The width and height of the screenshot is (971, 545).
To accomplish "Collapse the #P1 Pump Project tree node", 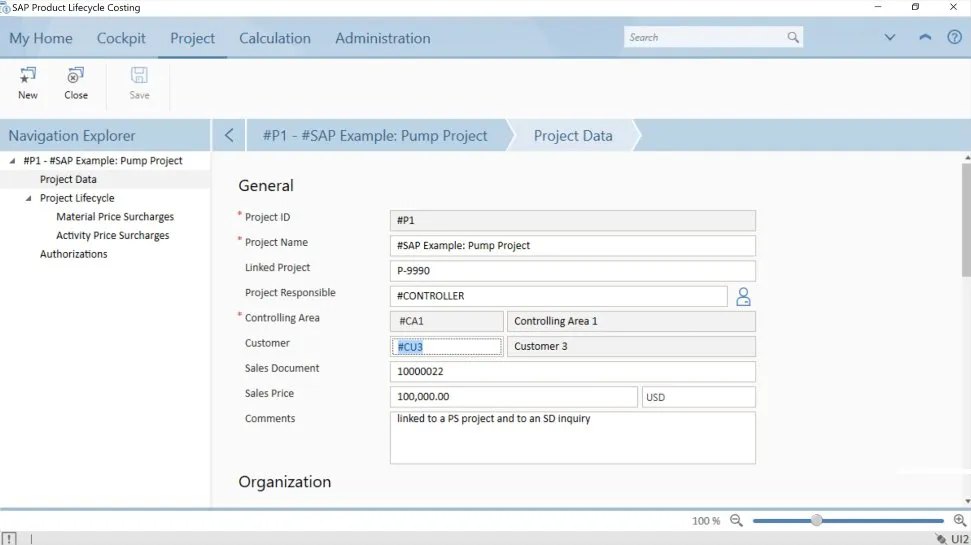I will (12, 161).
